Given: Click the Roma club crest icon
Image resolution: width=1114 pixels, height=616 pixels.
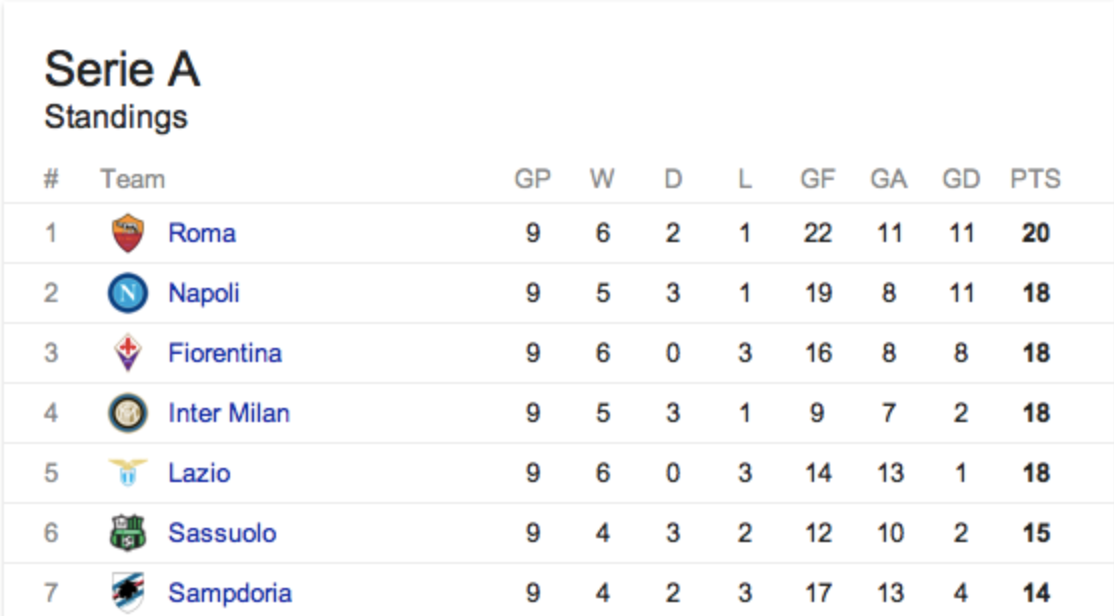Looking at the screenshot, I should (128, 233).
